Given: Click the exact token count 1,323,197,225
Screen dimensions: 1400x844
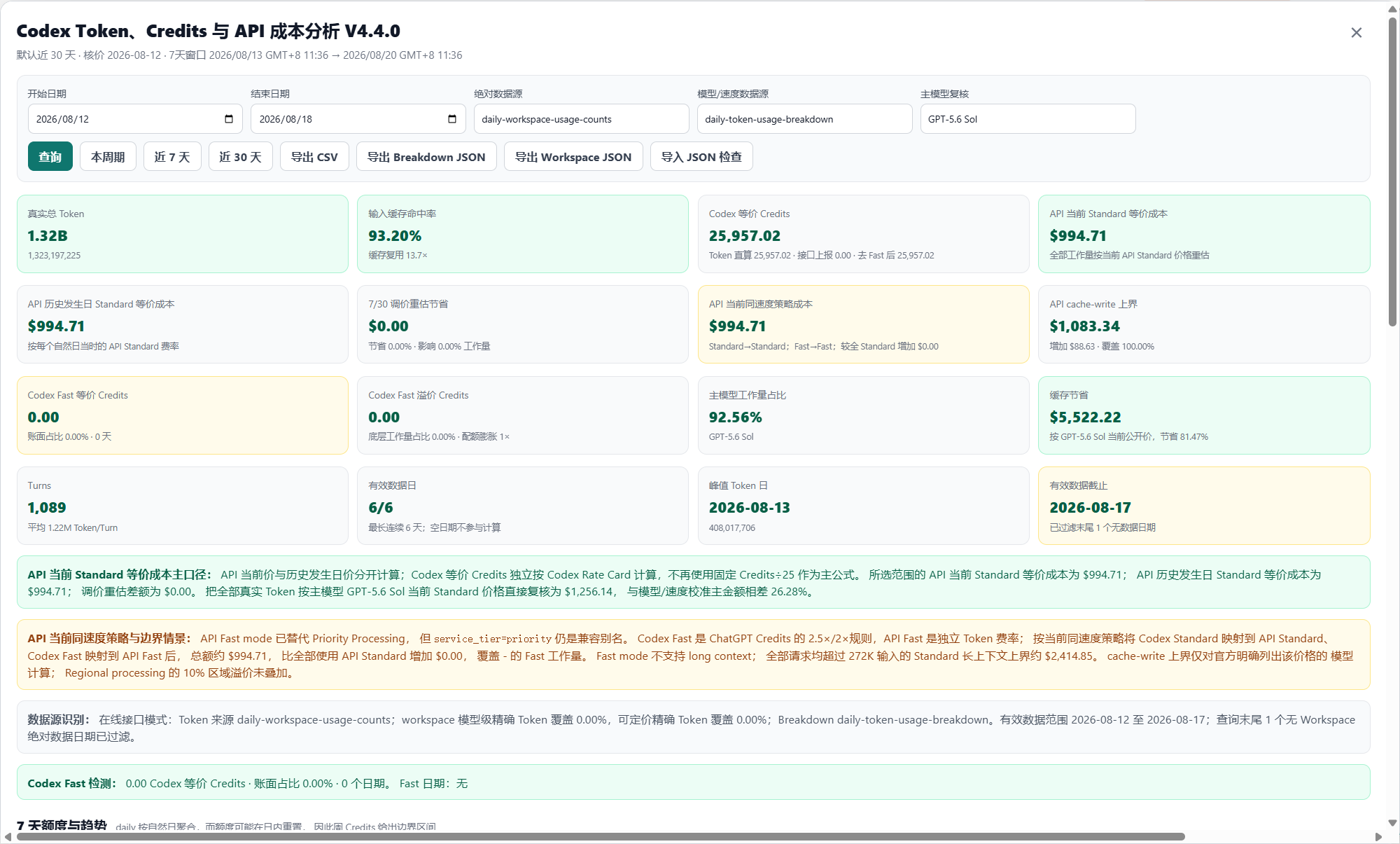Looking at the screenshot, I should (55, 256).
